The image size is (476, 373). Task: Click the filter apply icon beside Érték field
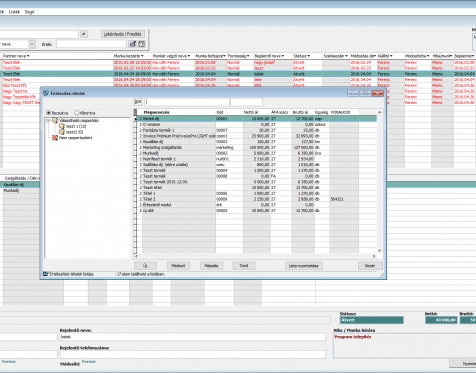pos(133,44)
